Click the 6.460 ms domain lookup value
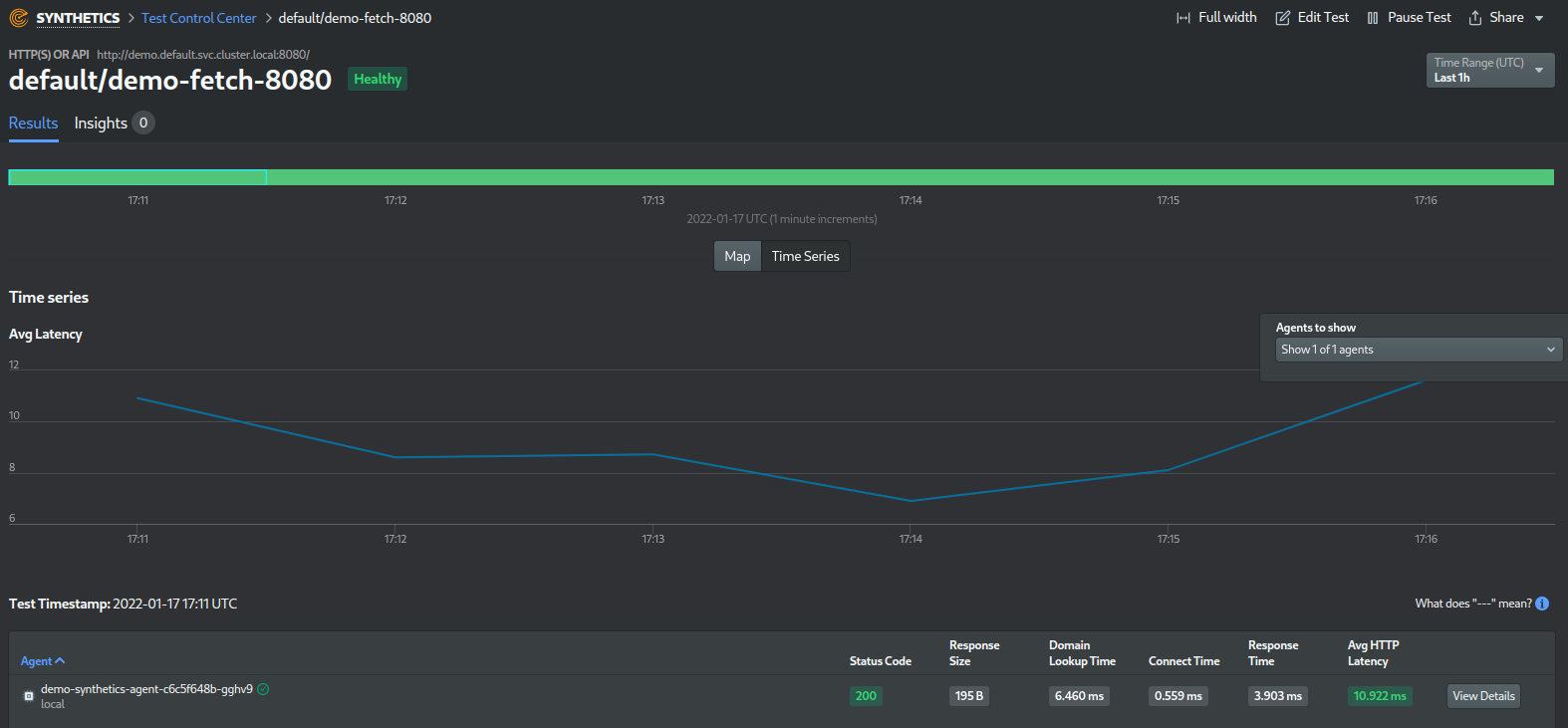The height and width of the screenshot is (728, 1568). 1079,696
